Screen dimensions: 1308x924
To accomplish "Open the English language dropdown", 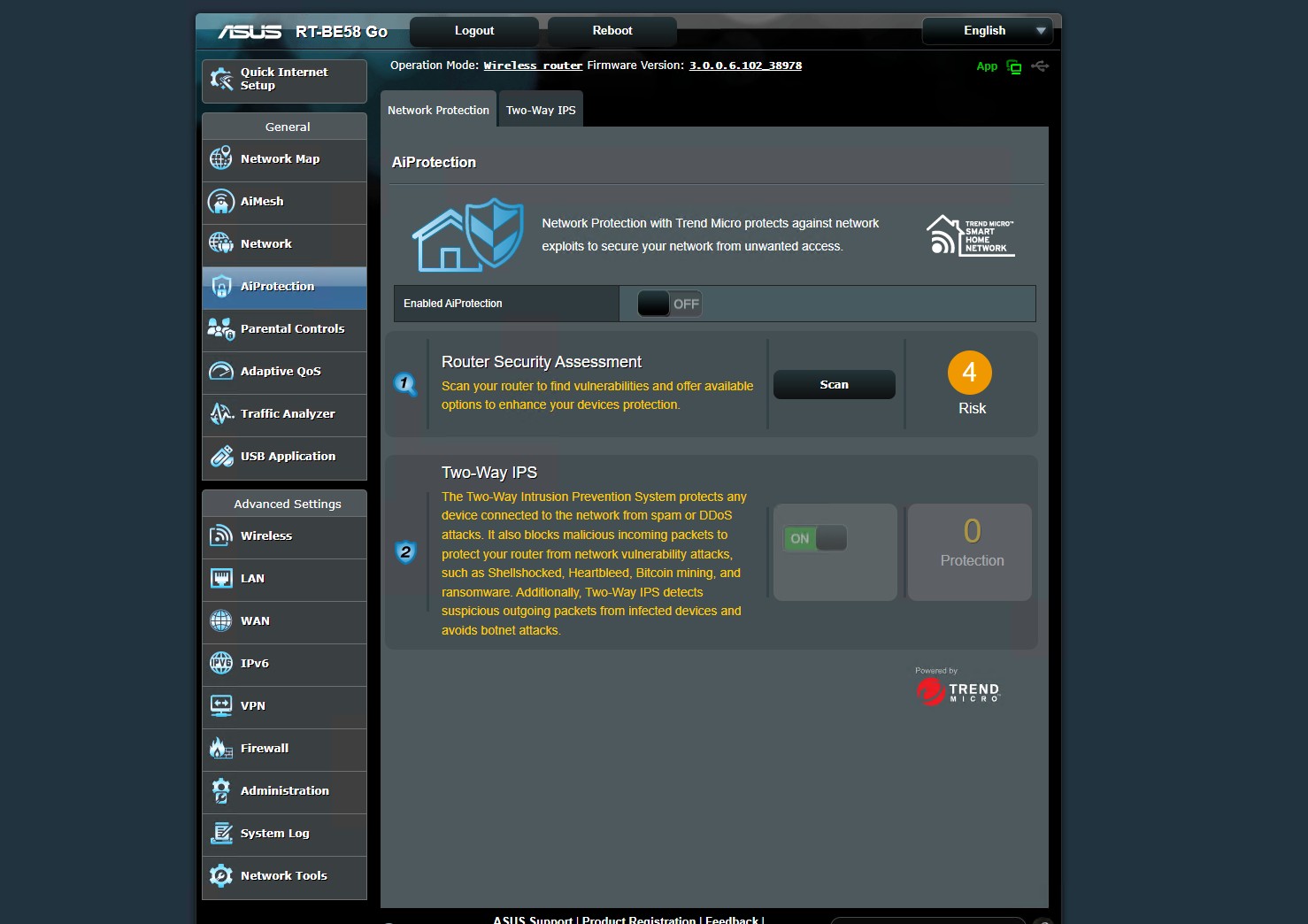I will tap(988, 31).
